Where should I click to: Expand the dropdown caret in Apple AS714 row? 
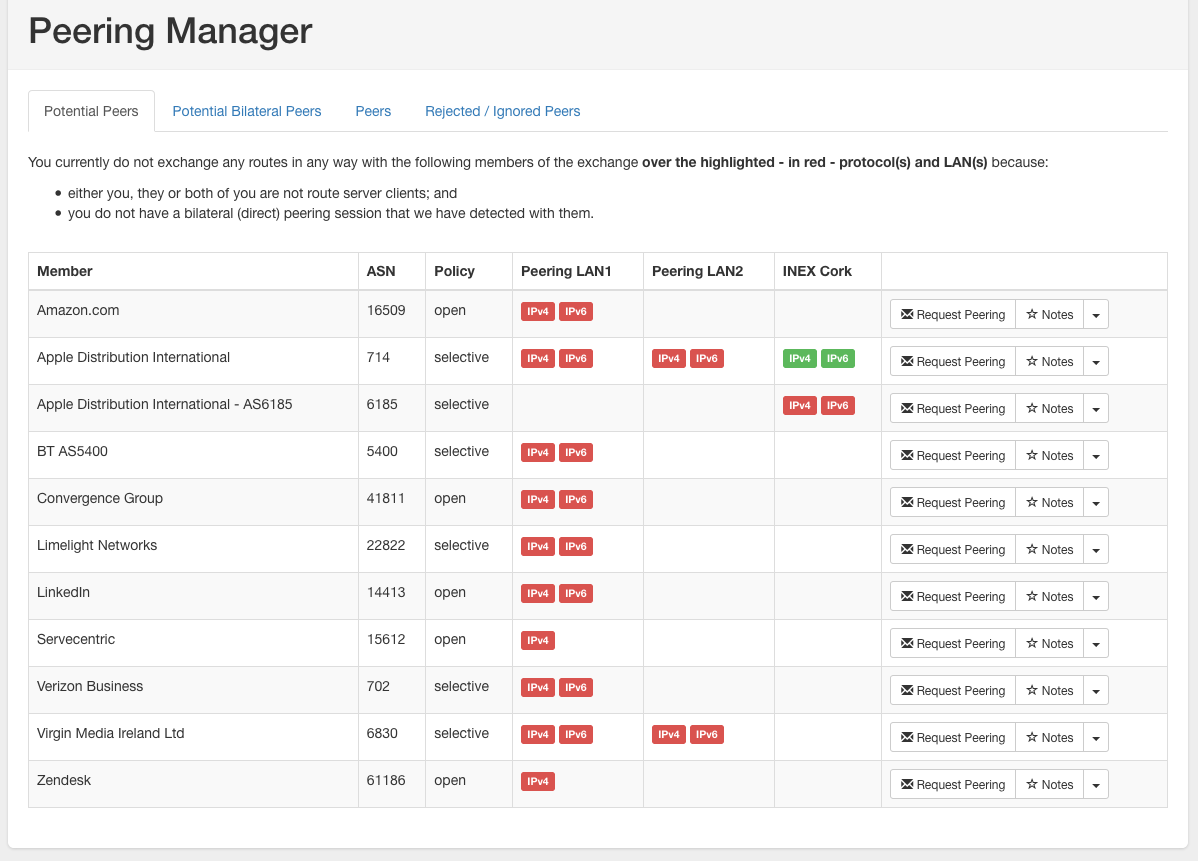pyautogui.click(x=1096, y=361)
